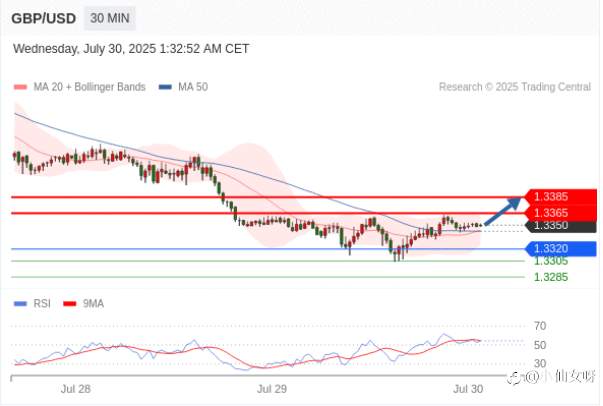
Task: Click the Jul 30 date axis label
Action: (468, 389)
